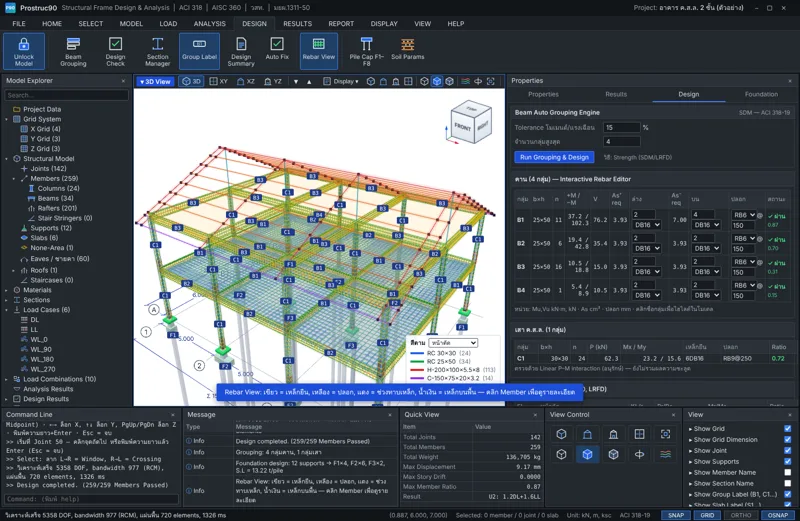Open the Design Summary
The width and height of the screenshot is (800, 521).
pyautogui.click(x=241, y=51)
